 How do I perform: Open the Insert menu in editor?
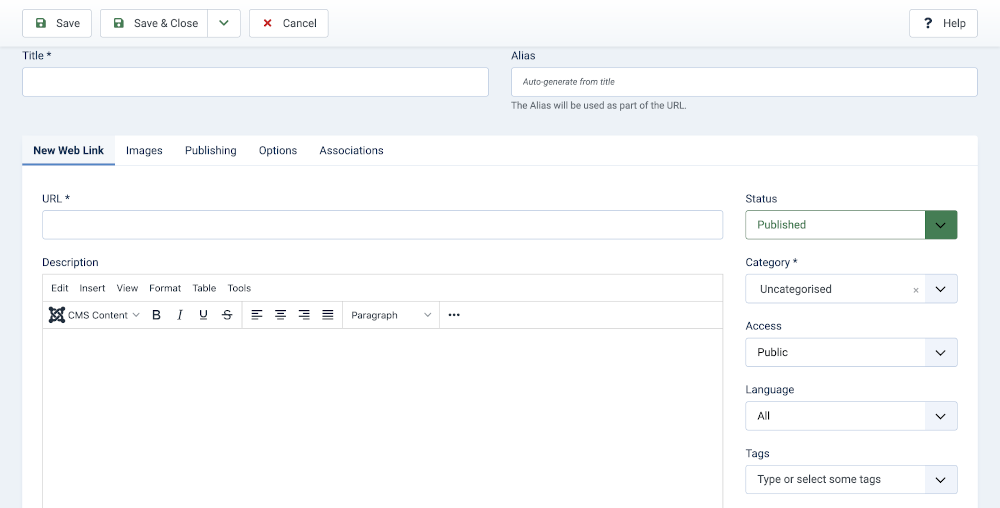pos(92,288)
